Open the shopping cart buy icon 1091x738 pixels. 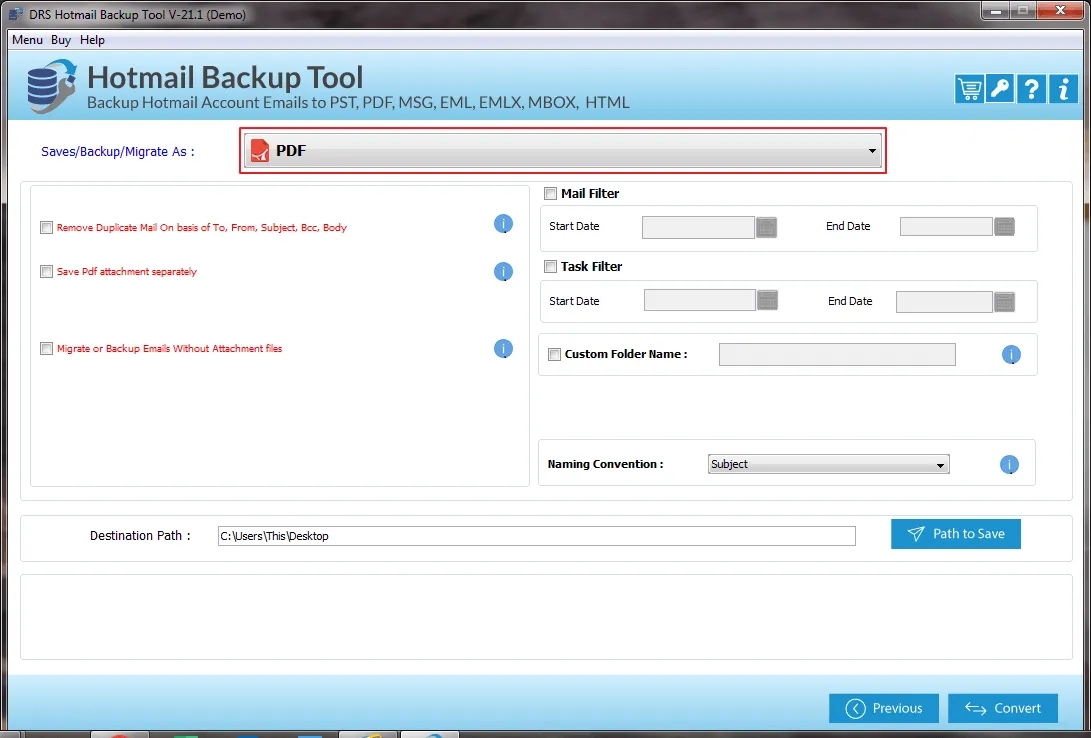click(969, 89)
